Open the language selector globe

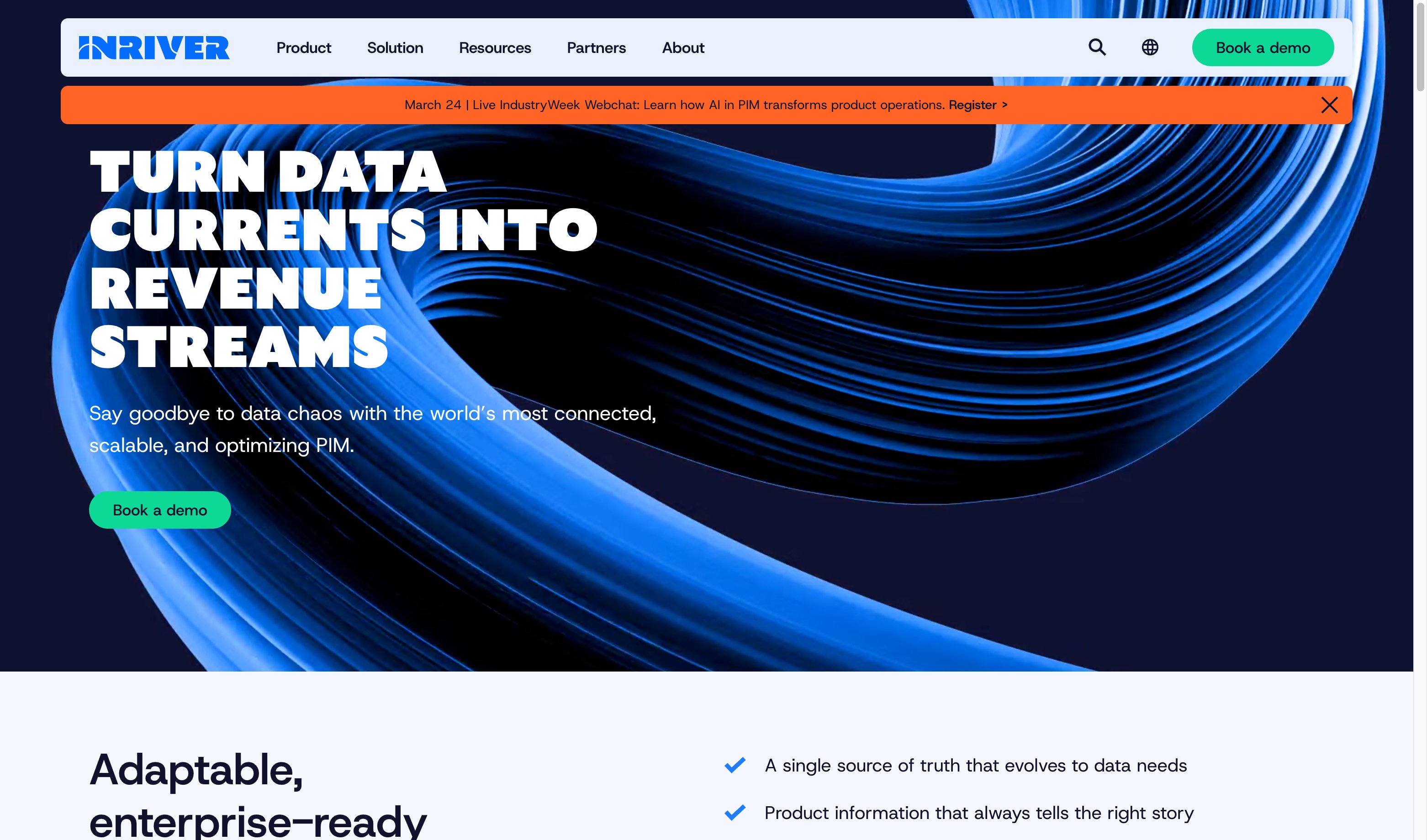1149,47
